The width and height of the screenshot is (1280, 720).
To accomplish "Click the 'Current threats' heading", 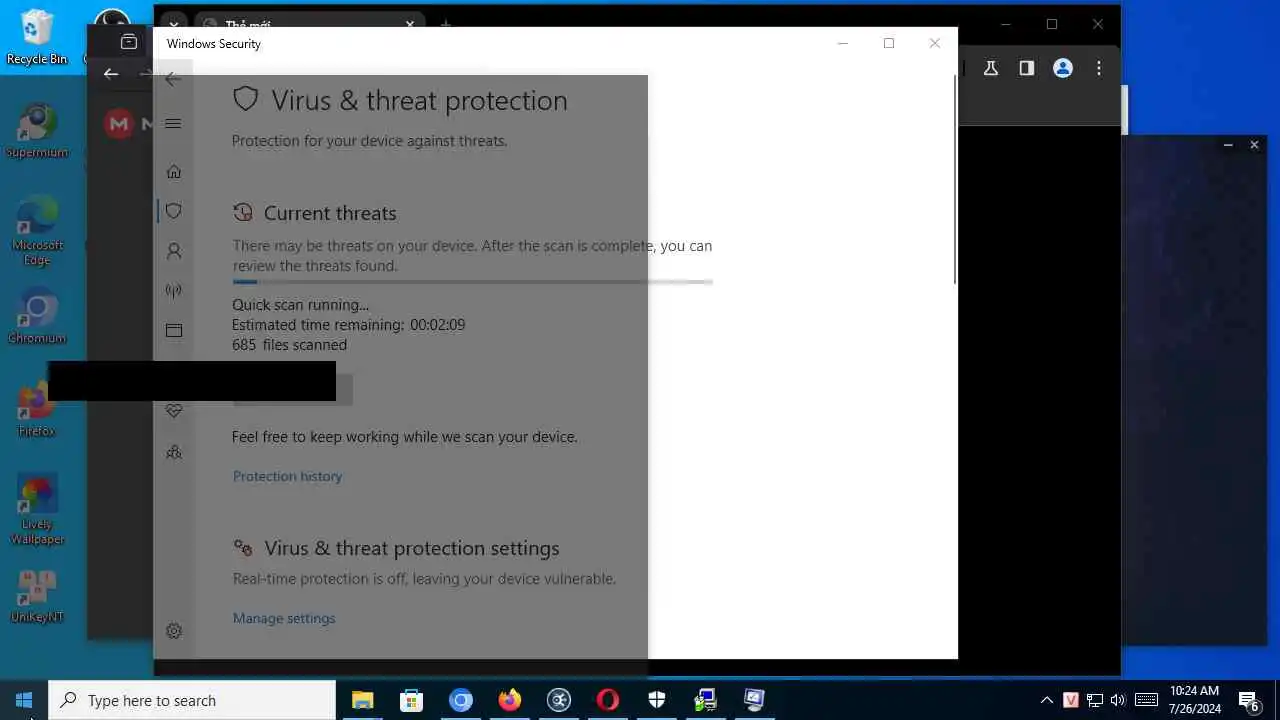I will coord(330,213).
